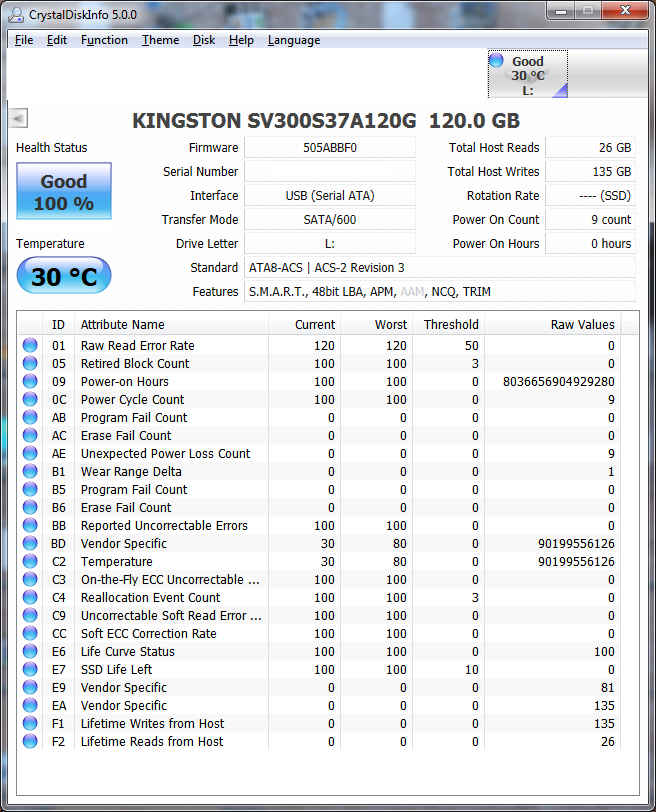The width and height of the screenshot is (656, 812).
Task: Click the Good 100 % health status button
Action: click(x=64, y=191)
